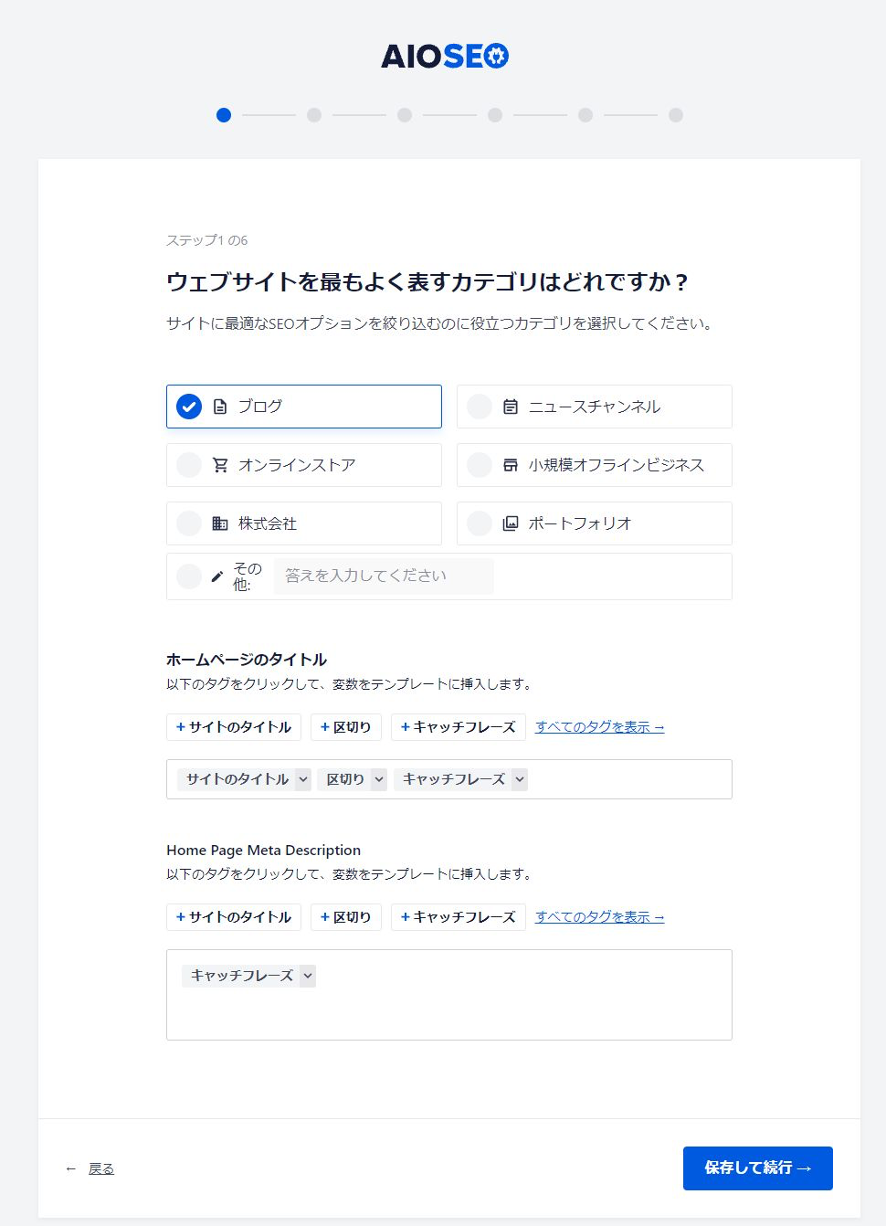This screenshot has width=887, height=1227.
Task: Click the portfolio image icon
Action: click(510, 523)
